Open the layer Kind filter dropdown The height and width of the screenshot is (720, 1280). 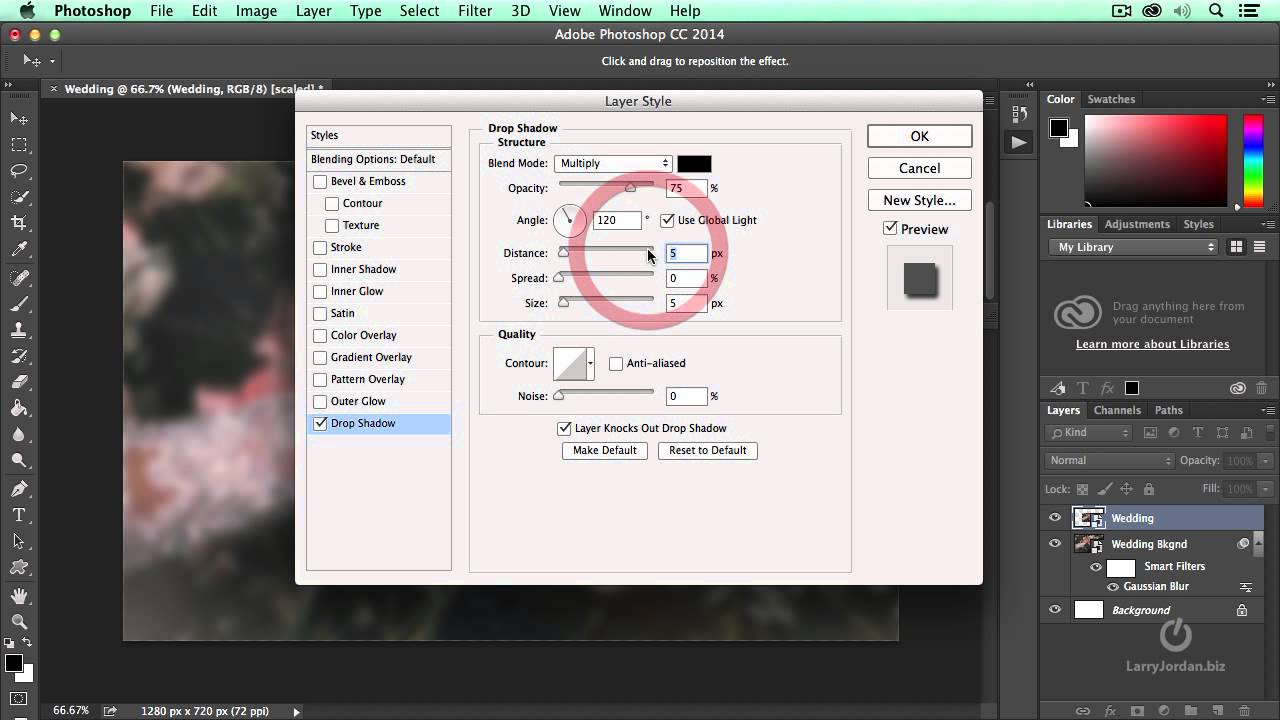1088,433
